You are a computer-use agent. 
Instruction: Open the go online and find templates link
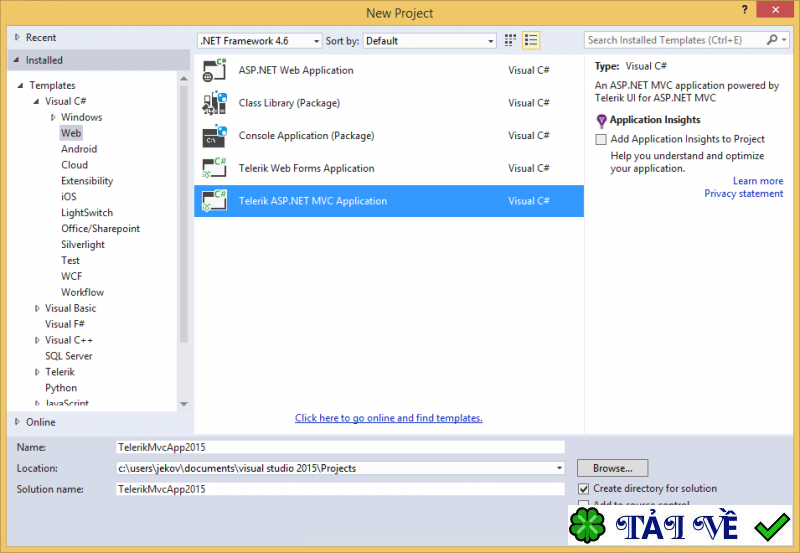389,418
